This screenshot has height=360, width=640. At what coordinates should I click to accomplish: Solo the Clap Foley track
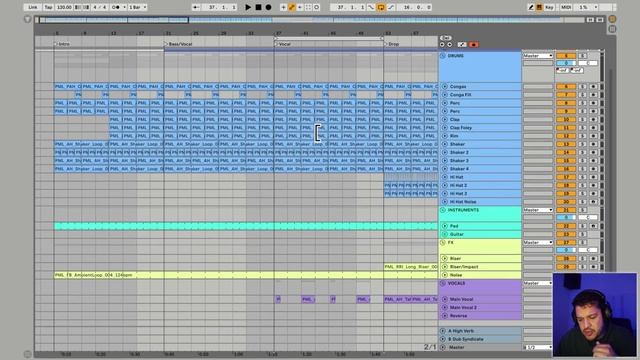click(582, 128)
